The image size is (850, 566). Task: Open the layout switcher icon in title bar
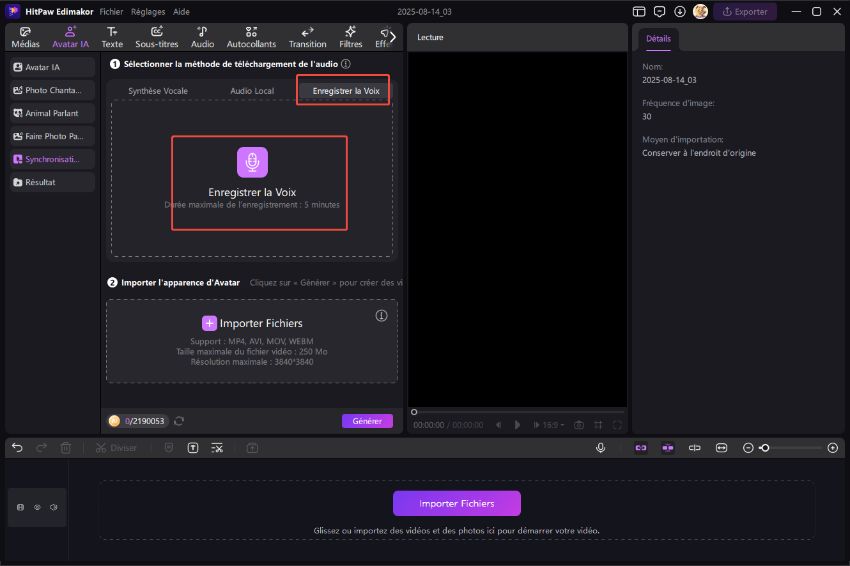(x=639, y=11)
